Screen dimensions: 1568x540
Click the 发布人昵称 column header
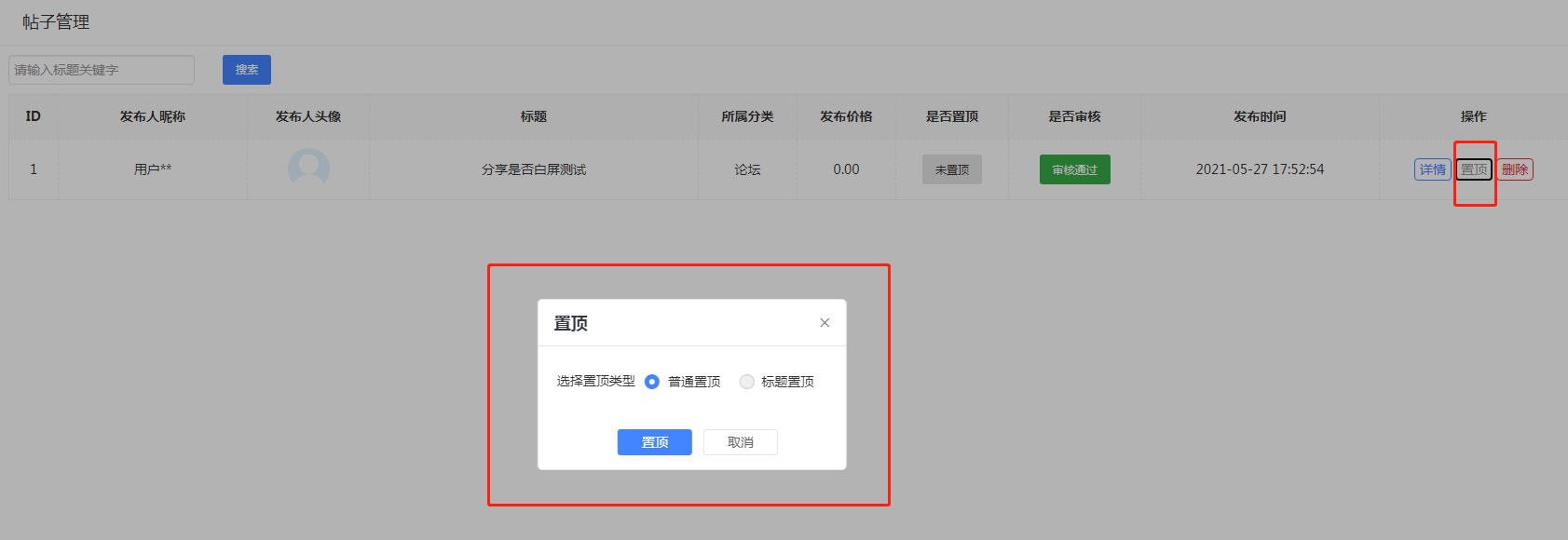(153, 116)
